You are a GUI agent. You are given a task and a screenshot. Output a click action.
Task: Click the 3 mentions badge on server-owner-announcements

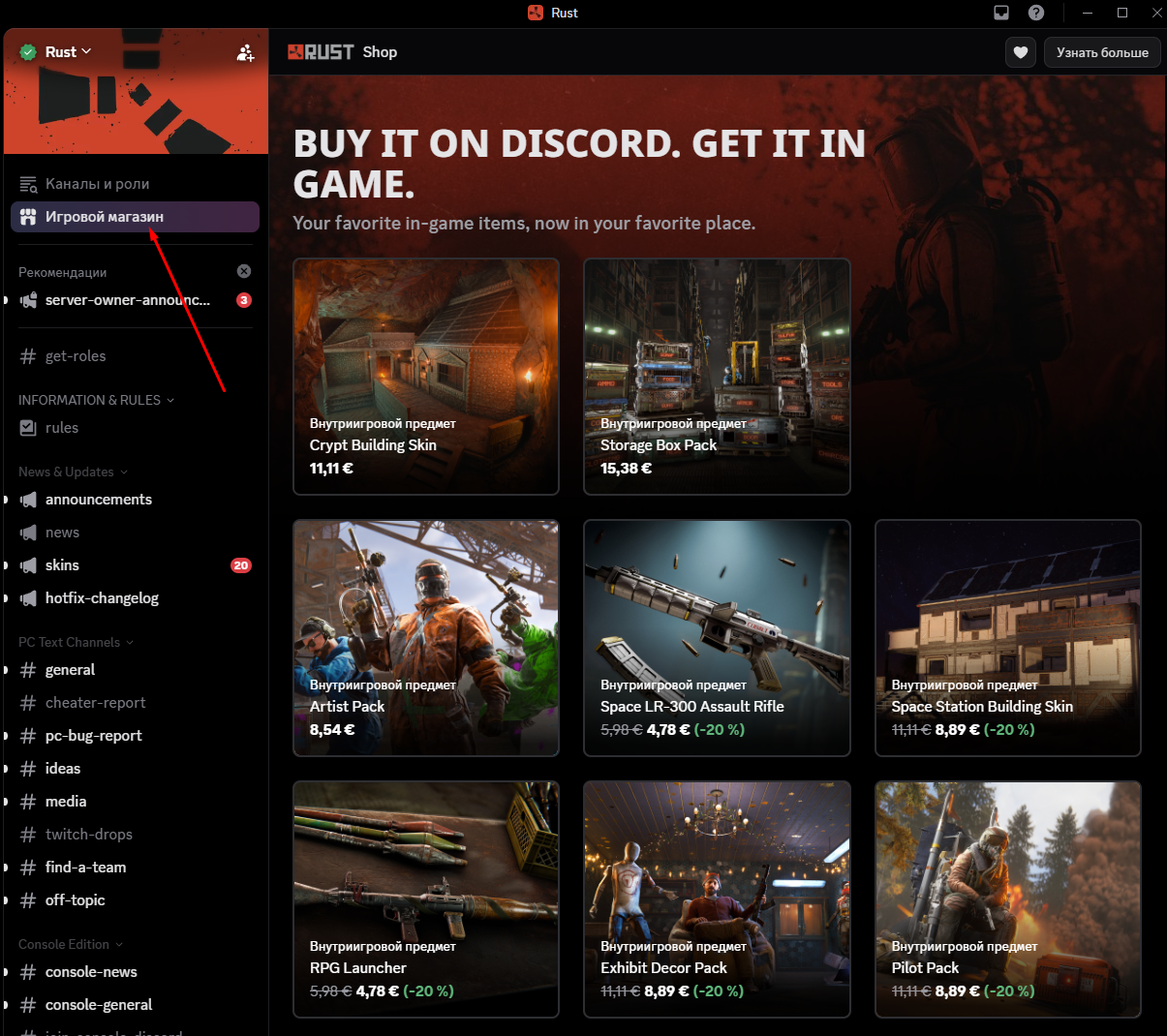click(244, 300)
